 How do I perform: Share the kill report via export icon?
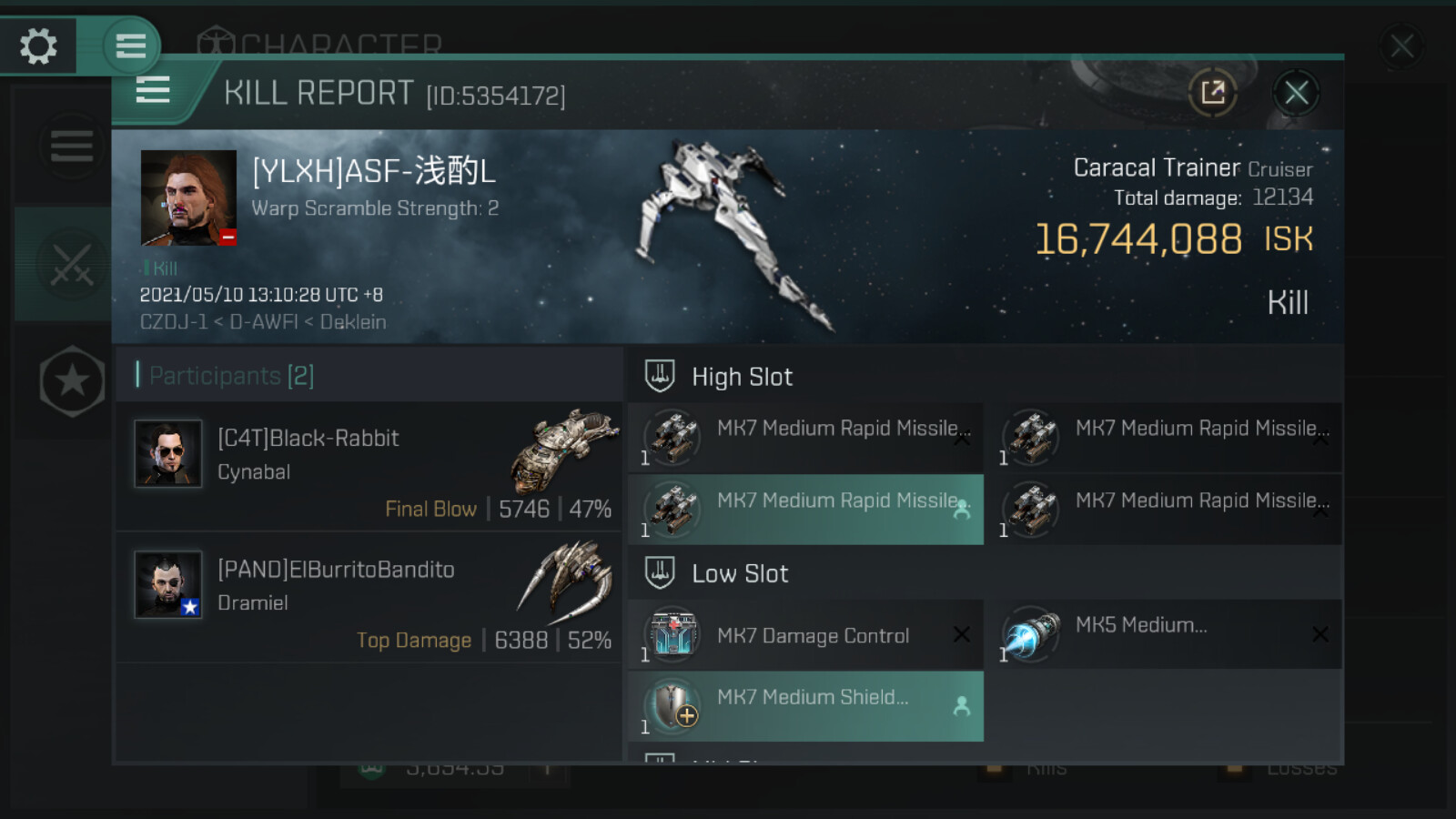pos(1213,92)
